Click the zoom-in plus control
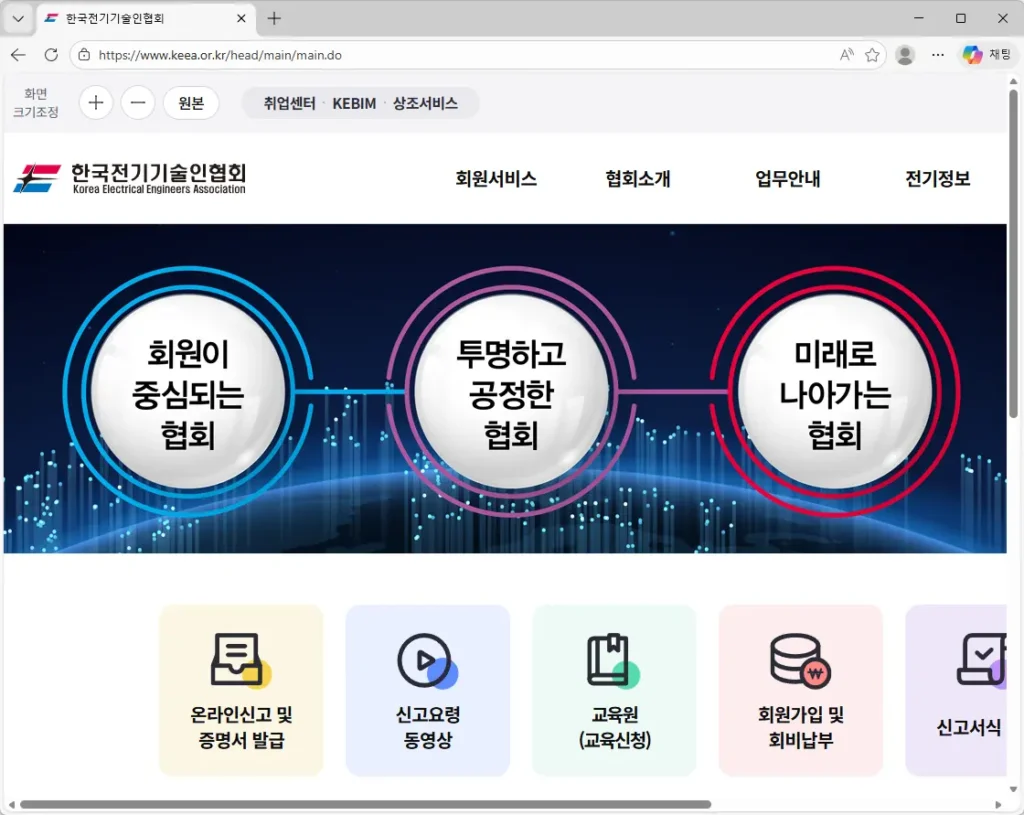This screenshot has width=1024, height=815. pos(95,103)
